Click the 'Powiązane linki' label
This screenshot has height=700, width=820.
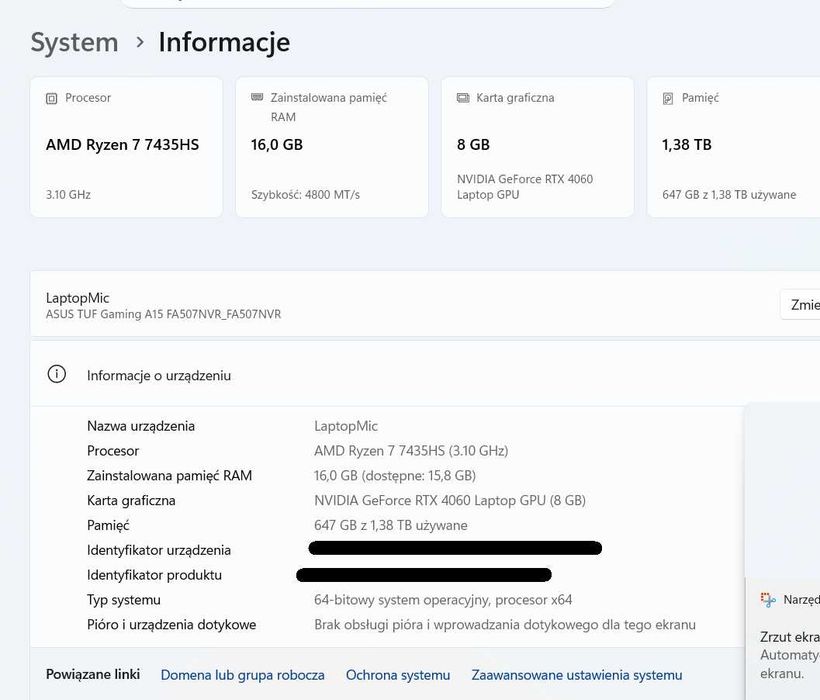93,674
